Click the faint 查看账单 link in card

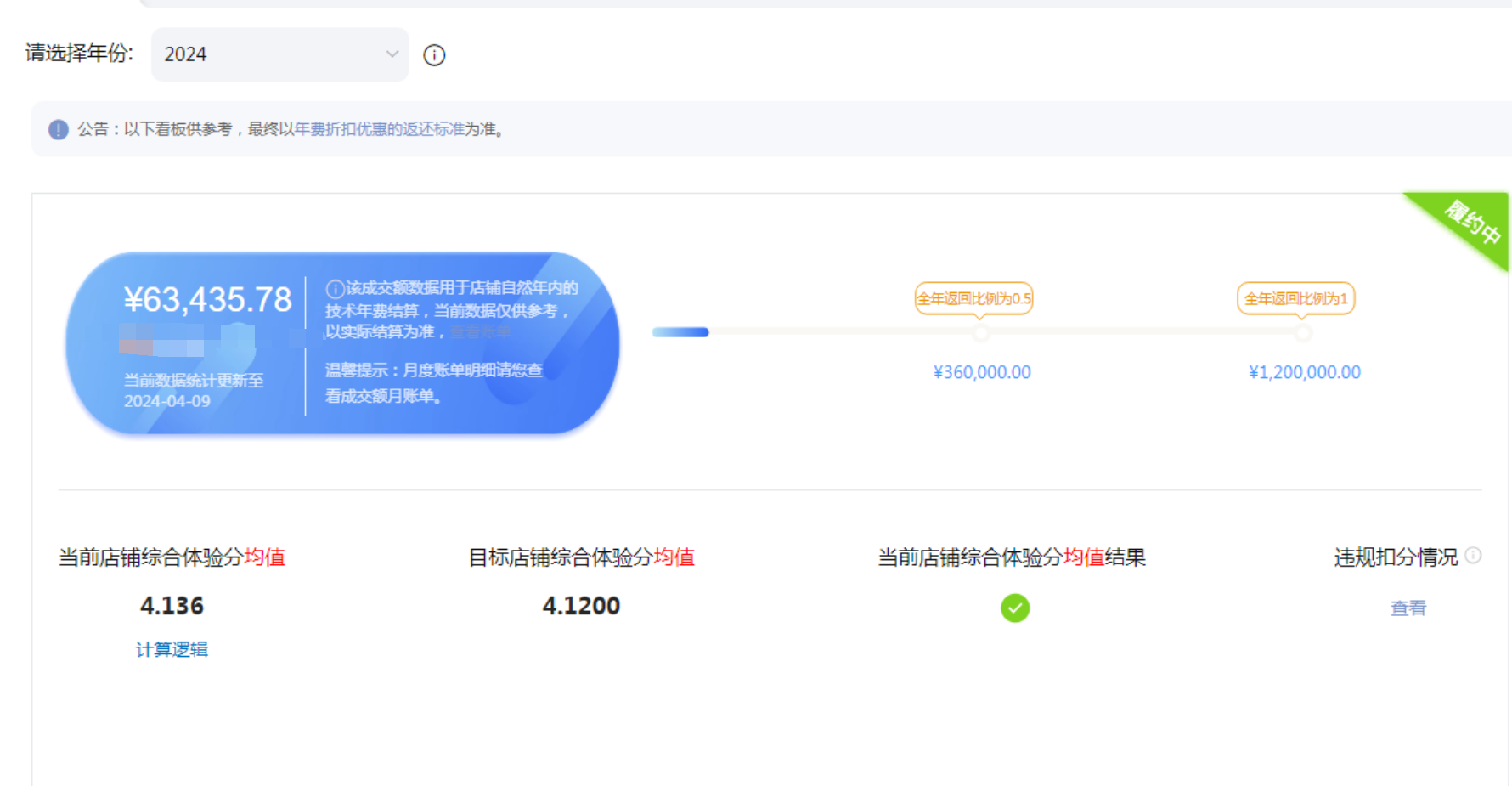(480, 332)
